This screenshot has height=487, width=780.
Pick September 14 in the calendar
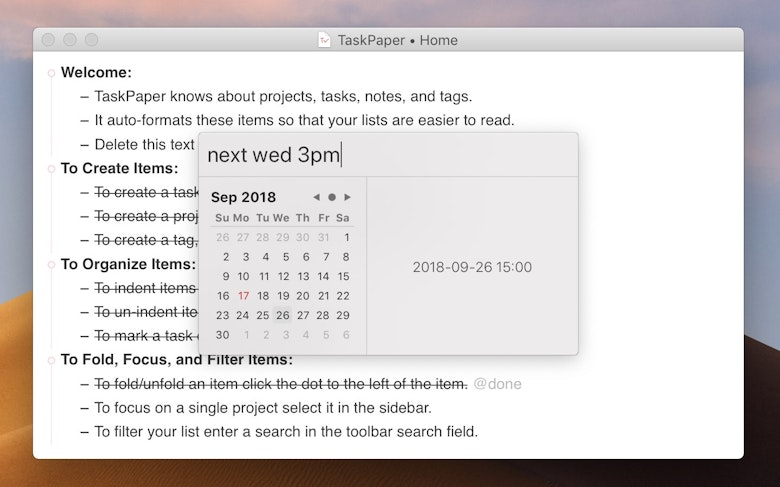(x=323, y=276)
